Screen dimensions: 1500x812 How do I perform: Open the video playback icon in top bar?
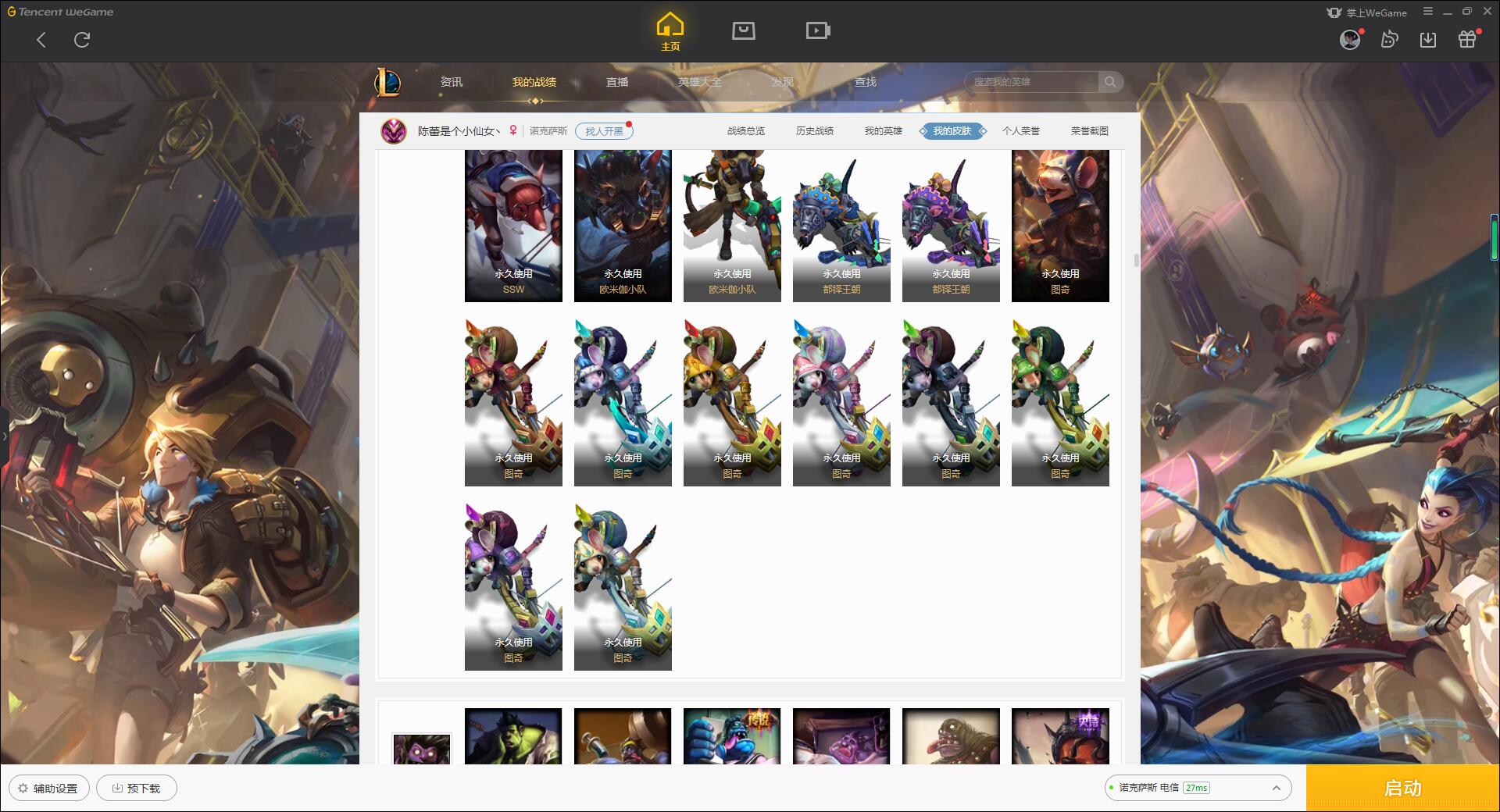pos(818,30)
